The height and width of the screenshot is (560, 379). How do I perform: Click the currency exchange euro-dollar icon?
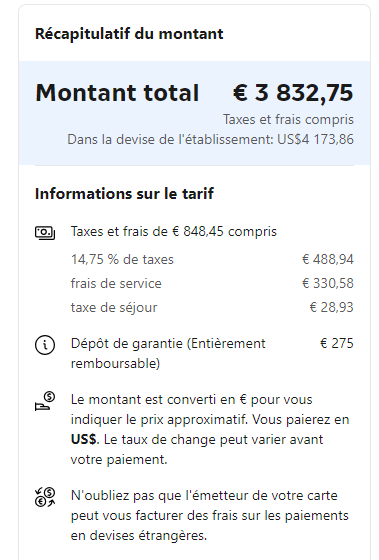pyautogui.click(x=45, y=497)
